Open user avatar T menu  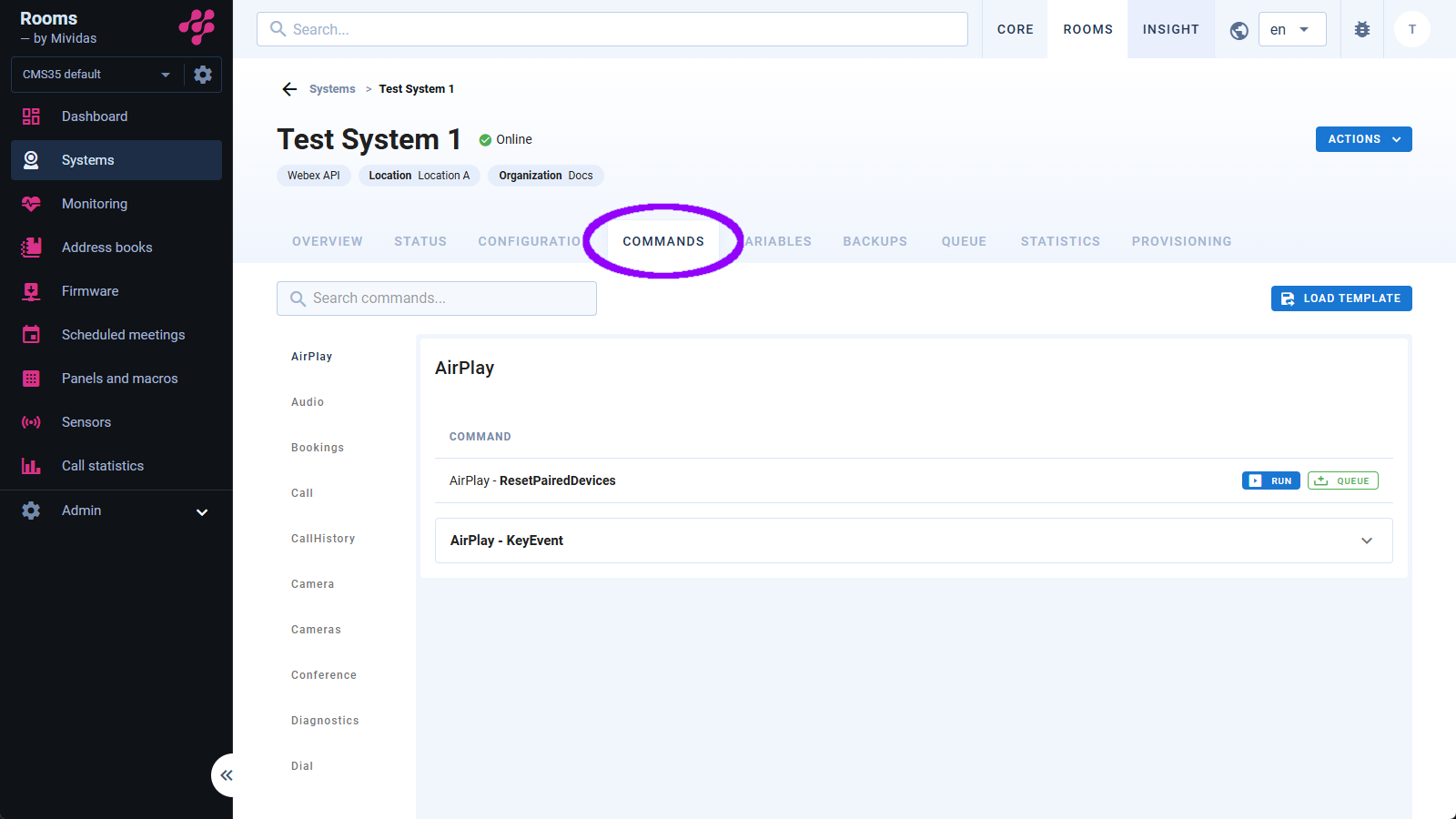pyautogui.click(x=1411, y=29)
